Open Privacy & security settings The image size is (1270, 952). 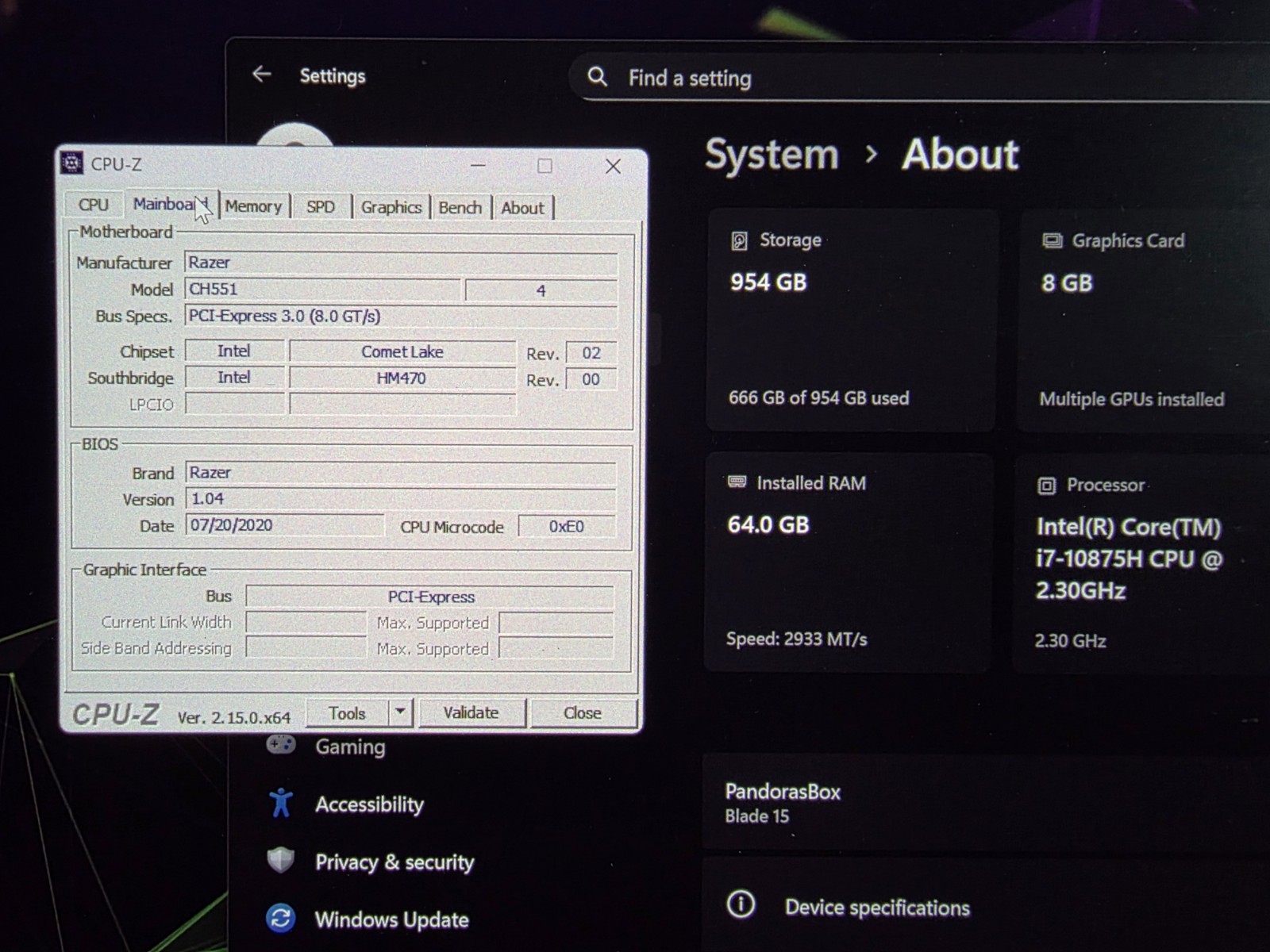click(x=394, y=862)
